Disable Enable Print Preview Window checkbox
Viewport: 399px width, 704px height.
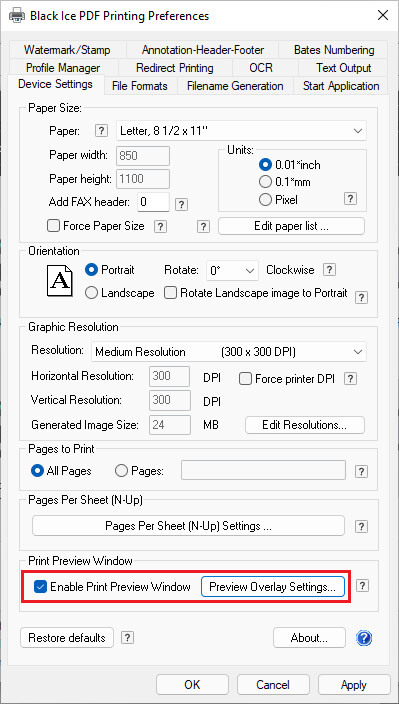pos(41,586)
